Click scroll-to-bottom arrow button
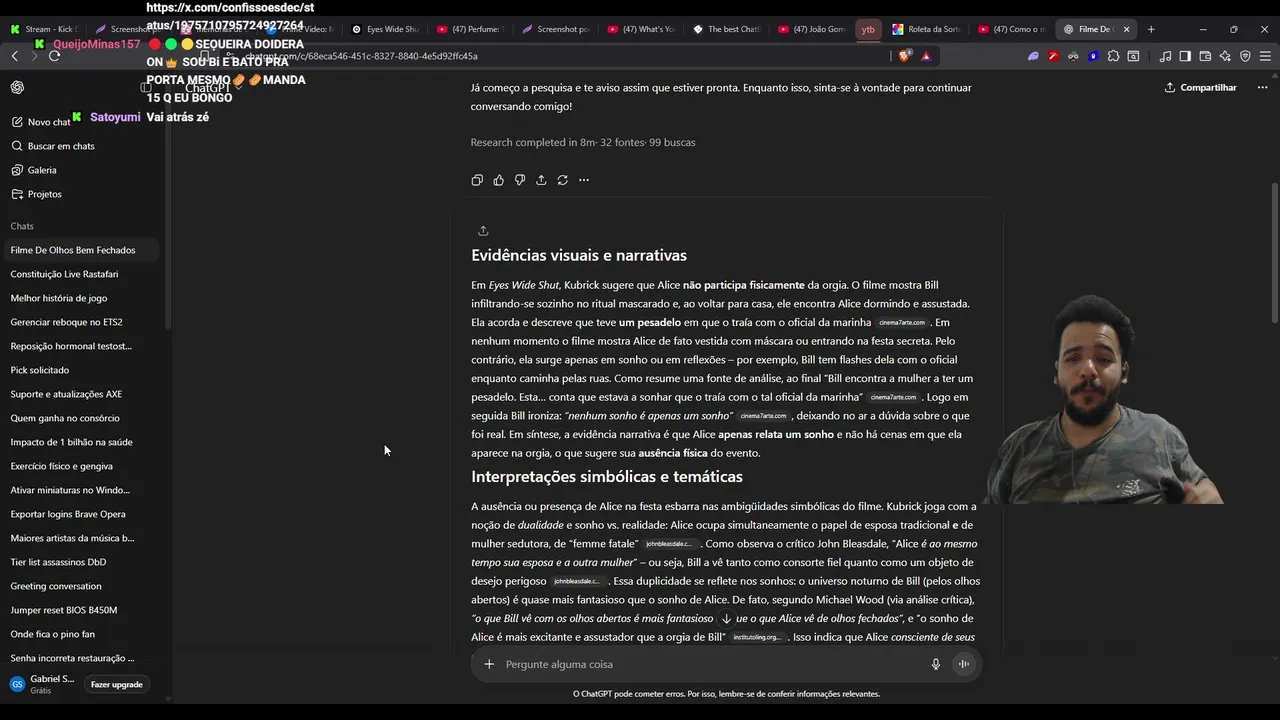The height and width of the screenshot is (720, 1280). 727,619
